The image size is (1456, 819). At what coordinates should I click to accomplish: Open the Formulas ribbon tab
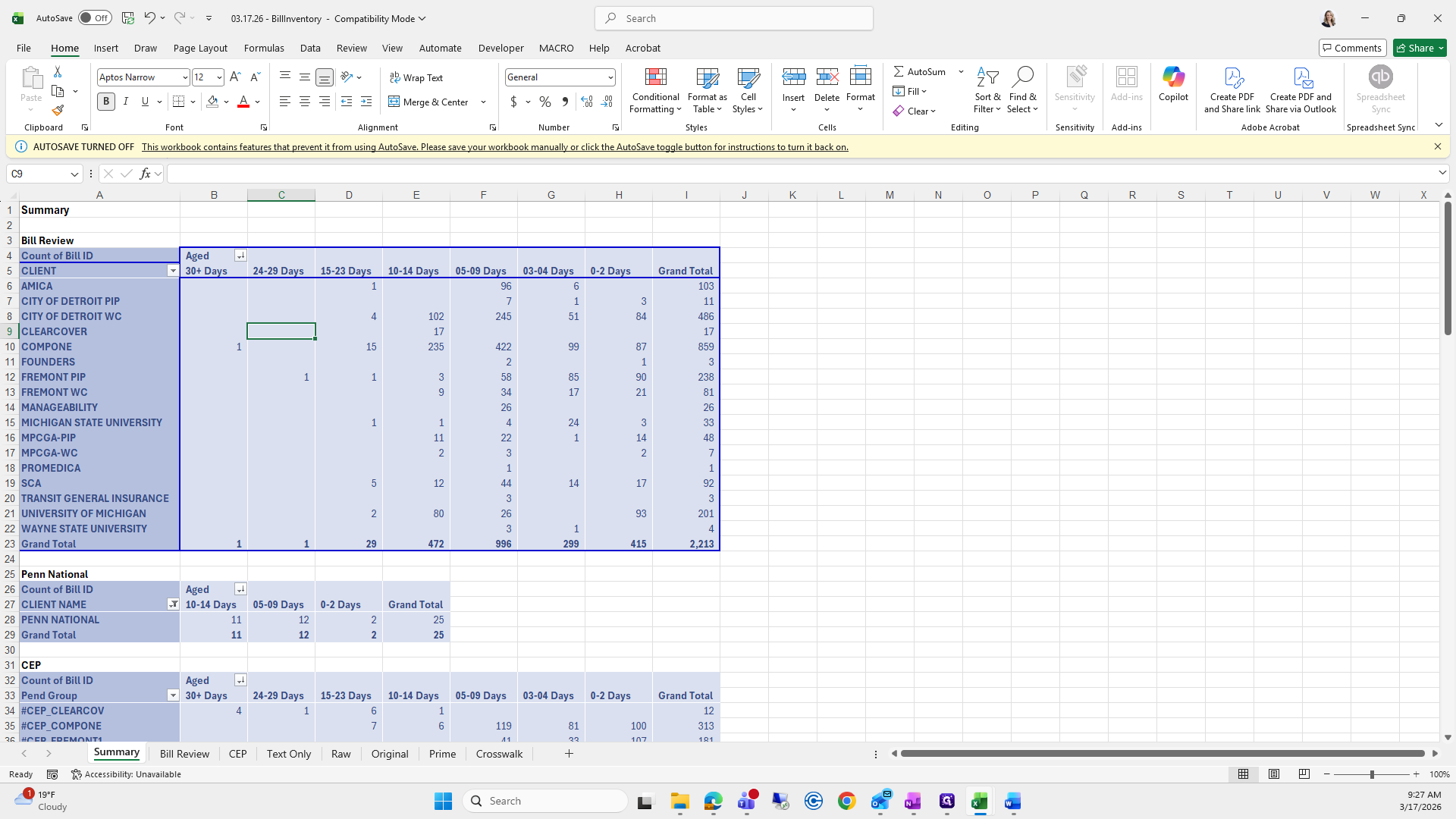coord(264,48)
